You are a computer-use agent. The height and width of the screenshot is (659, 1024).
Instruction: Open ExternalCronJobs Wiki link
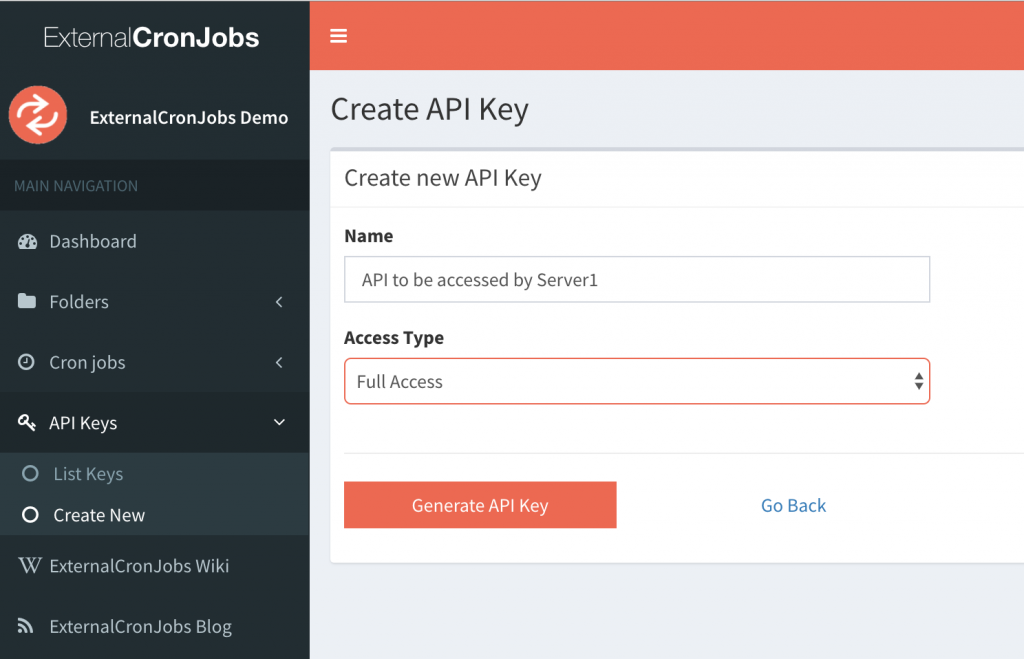155,566
